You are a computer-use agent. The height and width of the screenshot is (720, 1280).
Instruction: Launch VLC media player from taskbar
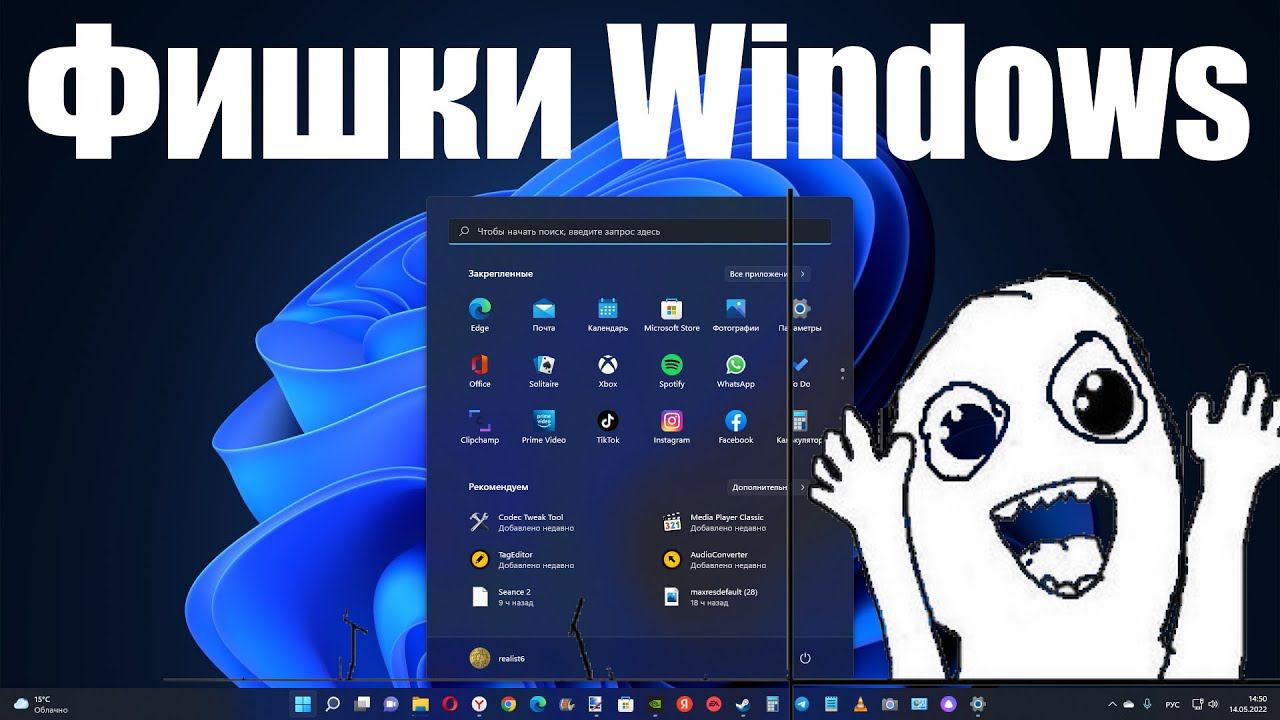click(x=860, y=703)
